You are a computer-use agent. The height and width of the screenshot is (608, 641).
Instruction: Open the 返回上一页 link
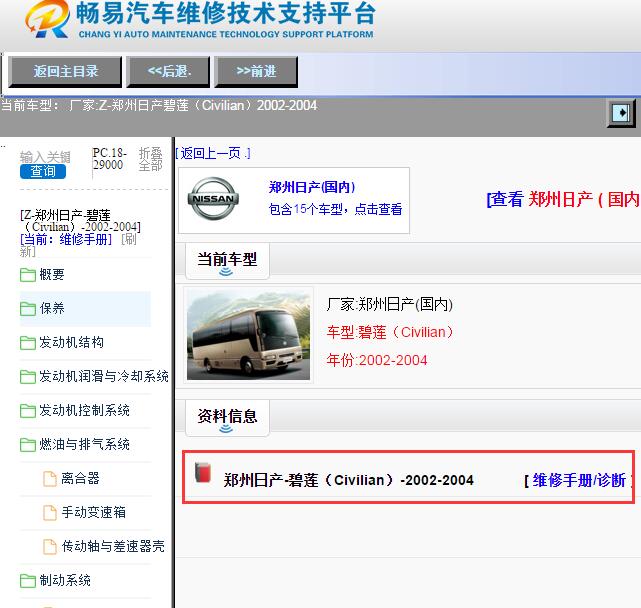pos(213,153)
